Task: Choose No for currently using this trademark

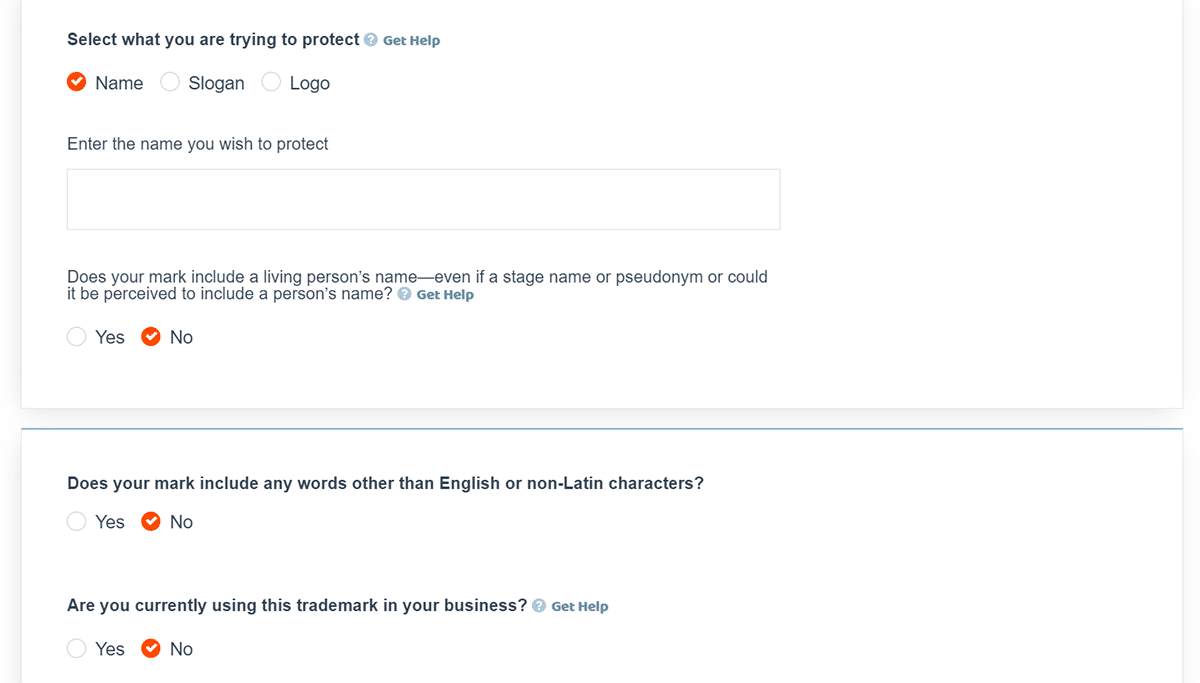Action: click(151, 648)
